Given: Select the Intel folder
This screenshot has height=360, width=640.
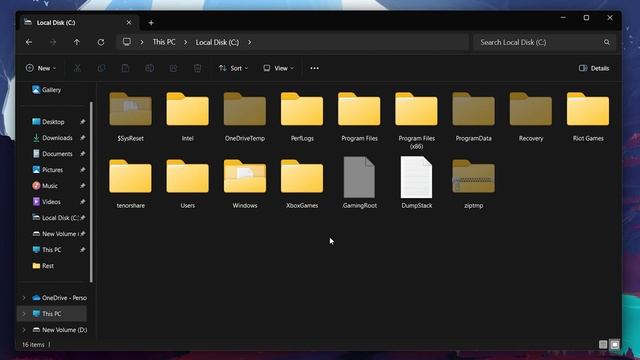Looking at the screenshot, I should (188, 117).
